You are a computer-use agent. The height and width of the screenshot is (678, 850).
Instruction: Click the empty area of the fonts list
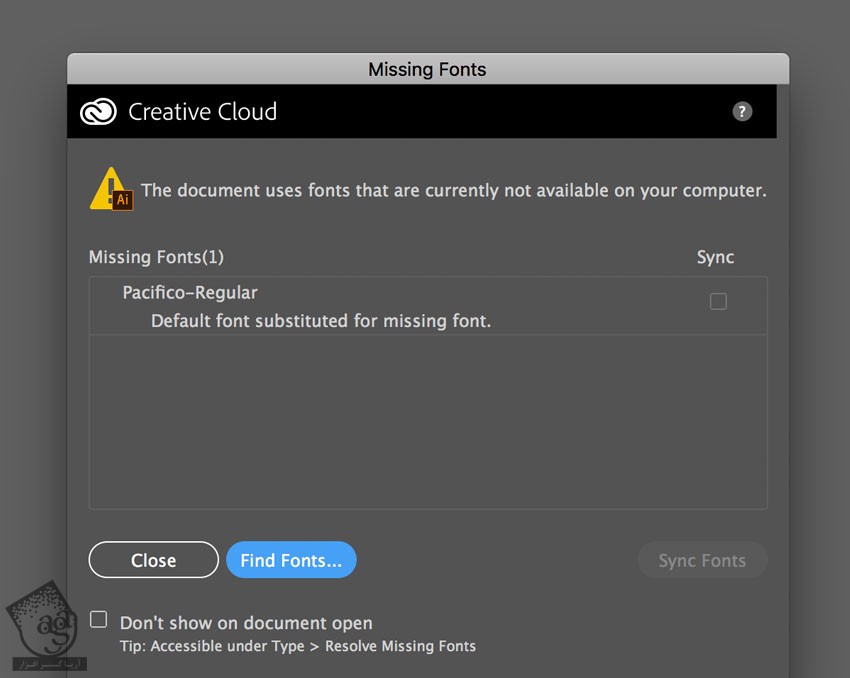(x=427, y=422)
